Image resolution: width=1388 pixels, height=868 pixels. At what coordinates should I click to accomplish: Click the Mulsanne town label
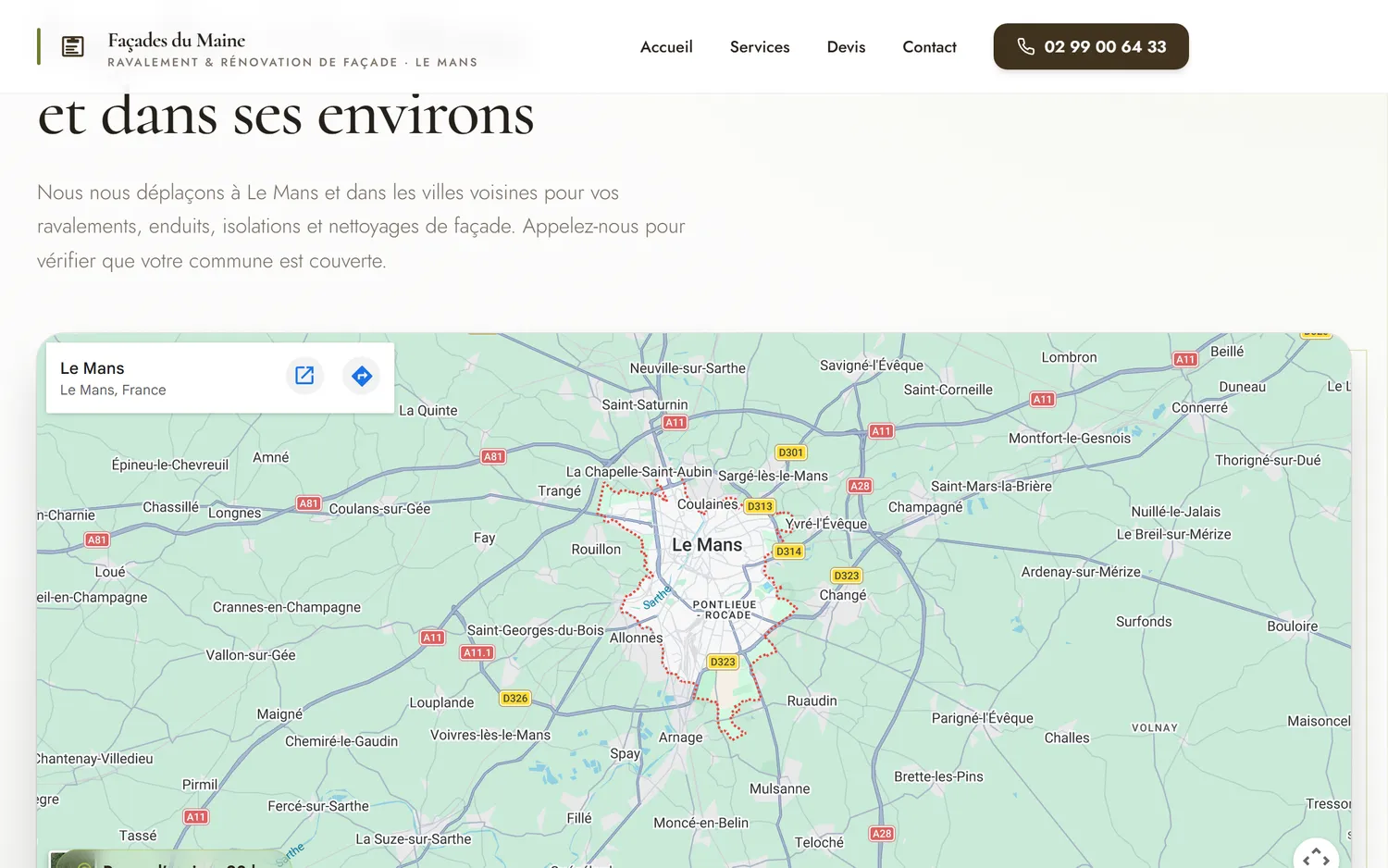[x=780, y=788]
